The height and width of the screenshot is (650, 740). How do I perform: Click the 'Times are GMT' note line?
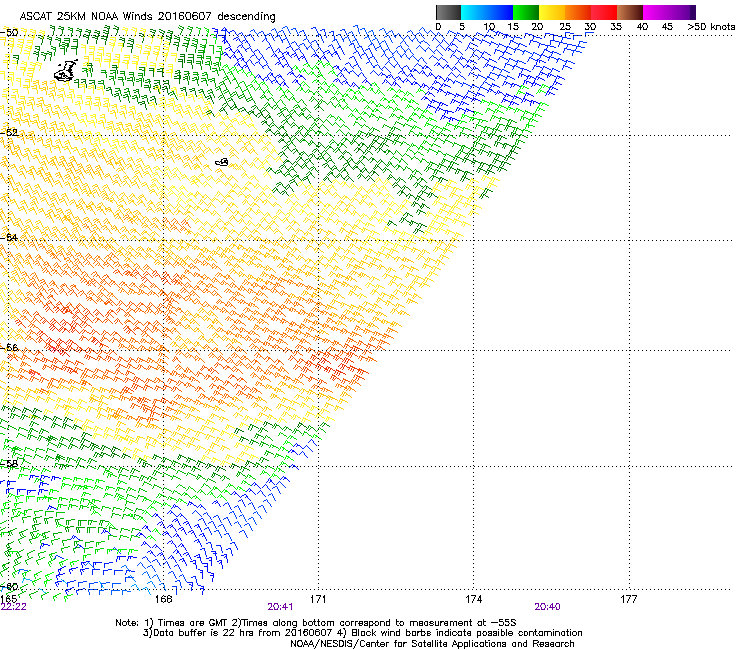(x=316, y=623)
